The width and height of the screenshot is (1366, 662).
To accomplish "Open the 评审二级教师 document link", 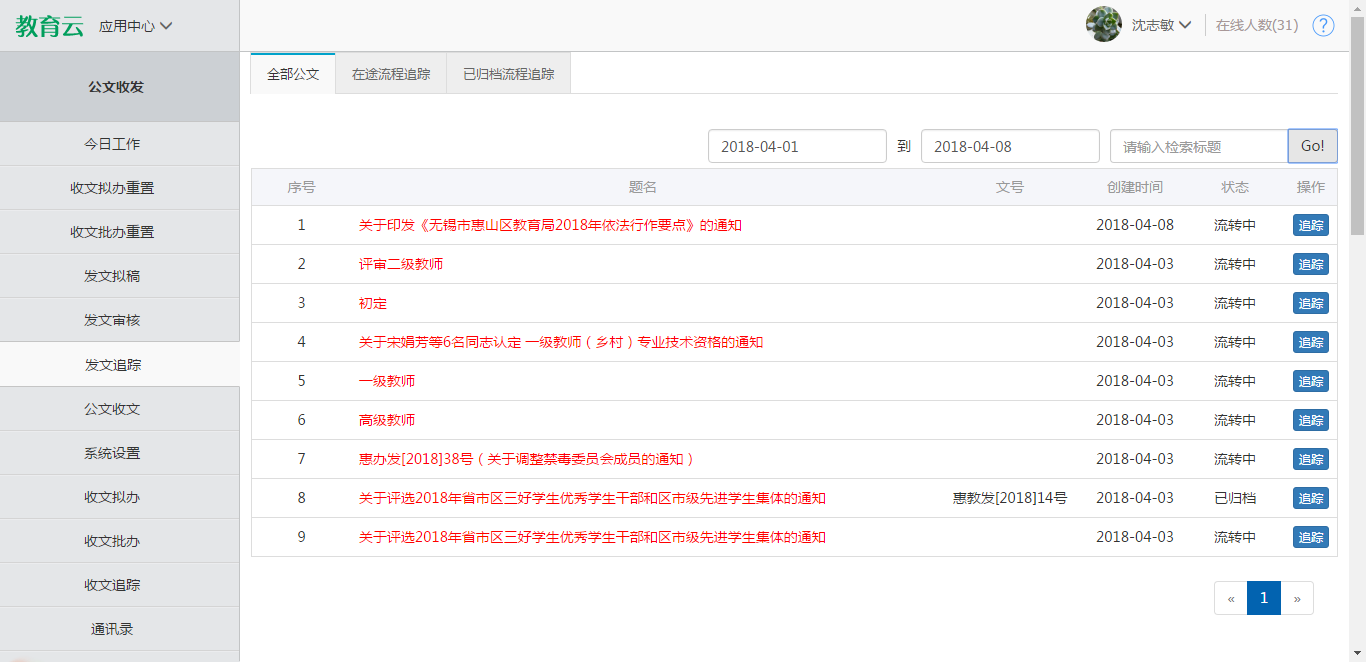I will click(x=401, y=264).
